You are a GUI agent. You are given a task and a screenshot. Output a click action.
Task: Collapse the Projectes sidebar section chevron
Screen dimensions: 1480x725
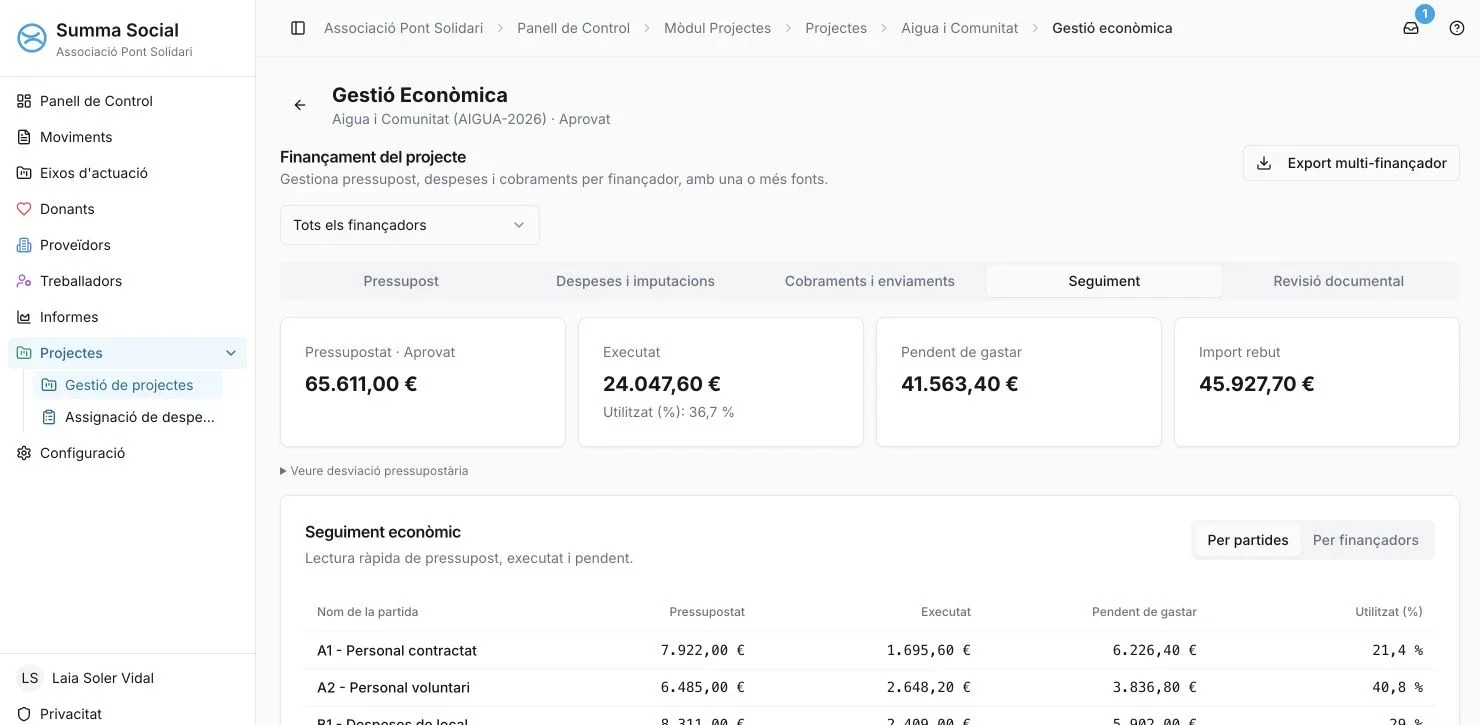pyautogui.click(x=231, y=353)
